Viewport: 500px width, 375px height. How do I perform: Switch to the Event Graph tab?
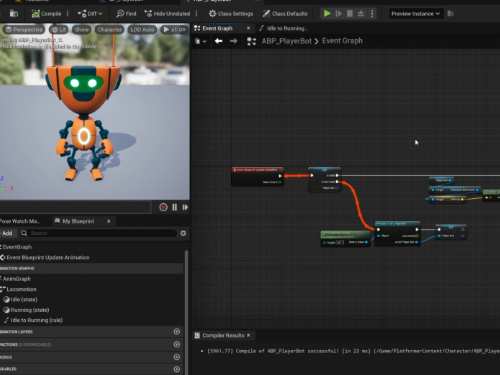click(x=217, y=28)
